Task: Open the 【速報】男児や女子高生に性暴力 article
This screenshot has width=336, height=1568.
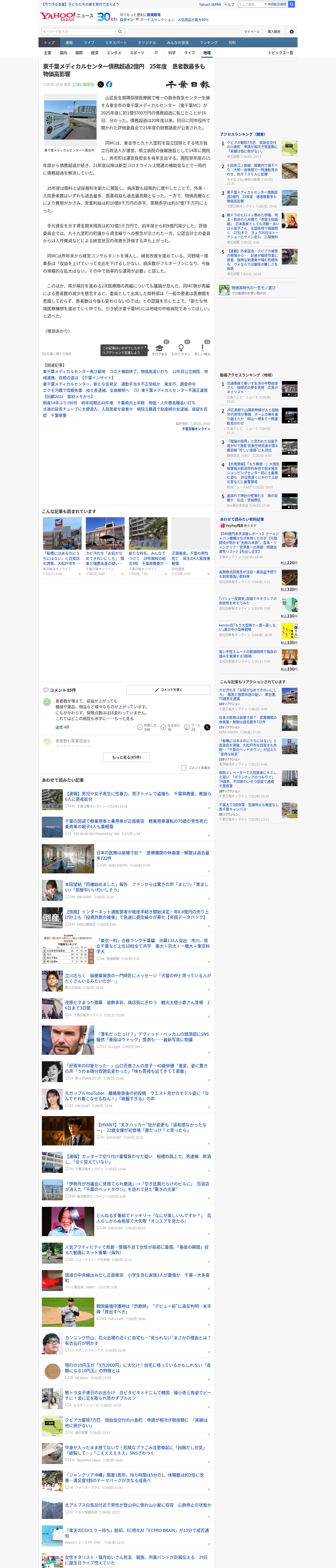Action: (138, 796)
